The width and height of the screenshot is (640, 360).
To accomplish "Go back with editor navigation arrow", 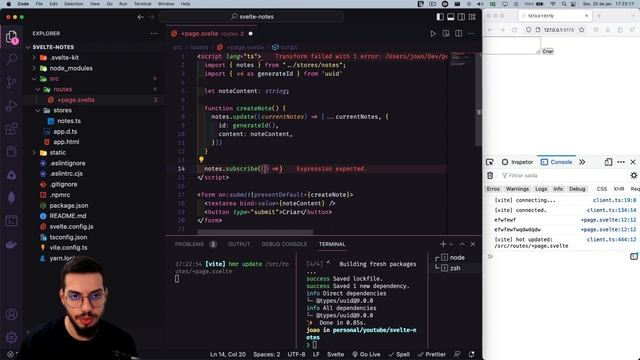I will click(x=140, y=17).
